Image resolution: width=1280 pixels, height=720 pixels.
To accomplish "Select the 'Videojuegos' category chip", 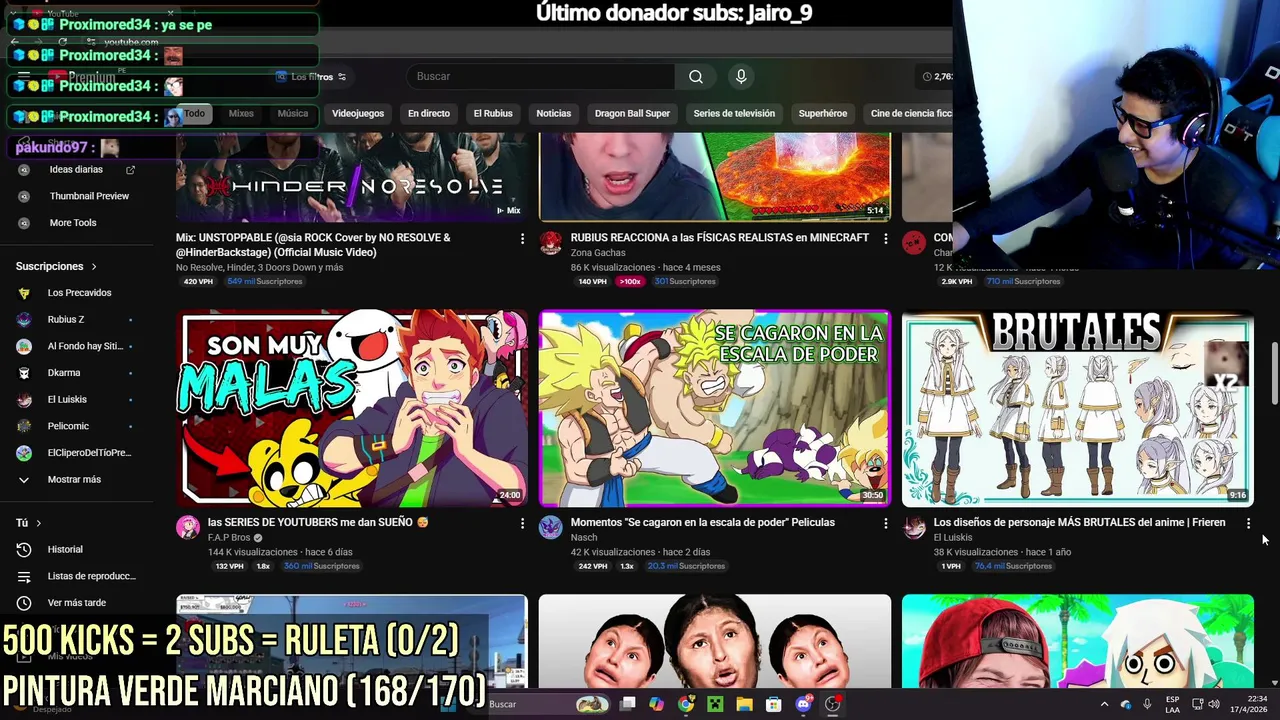I will pos(358,114).
